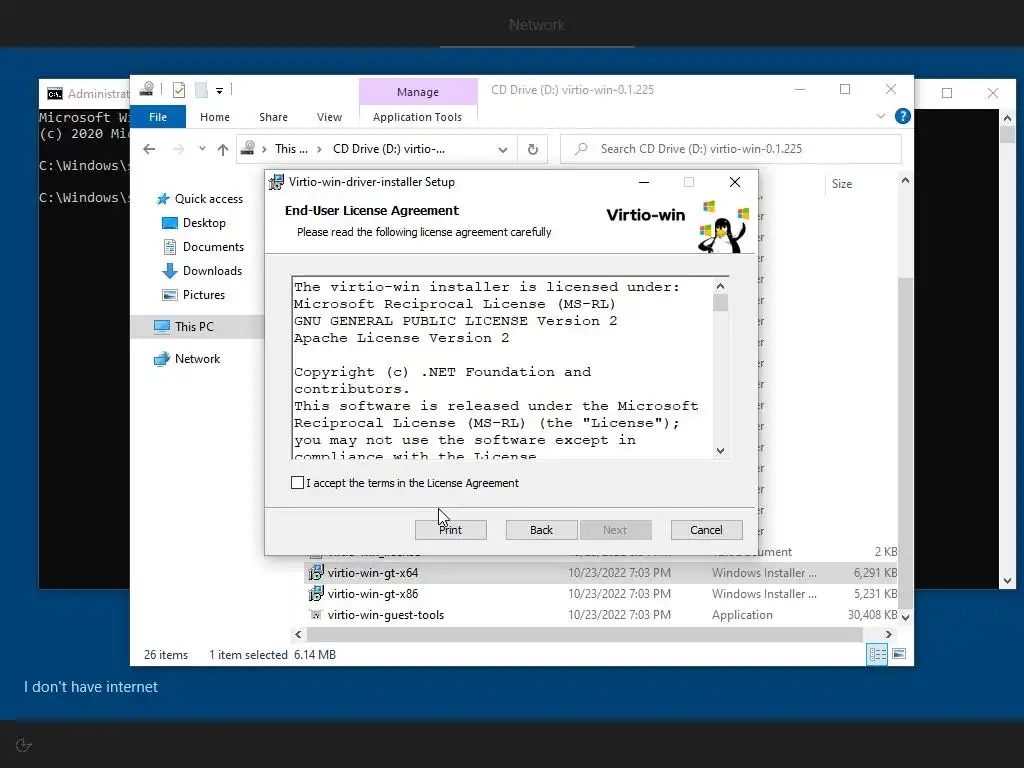Cancel the Virtio-win driver installer setup
1024x768 pixels.
click(707, 530)
